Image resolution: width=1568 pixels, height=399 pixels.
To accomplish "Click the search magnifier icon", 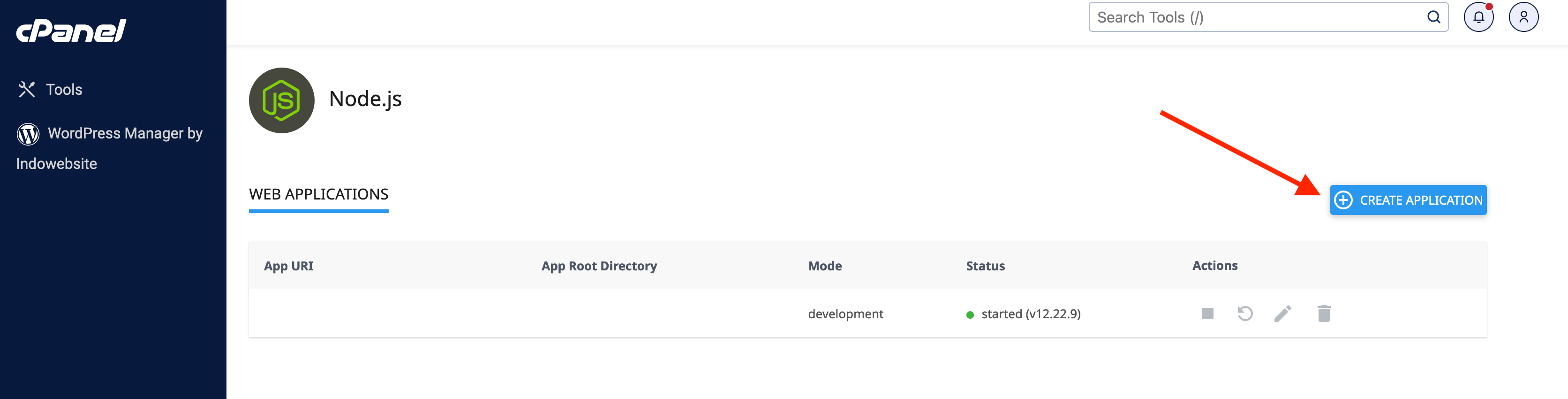I will [x=1433, y=17].
